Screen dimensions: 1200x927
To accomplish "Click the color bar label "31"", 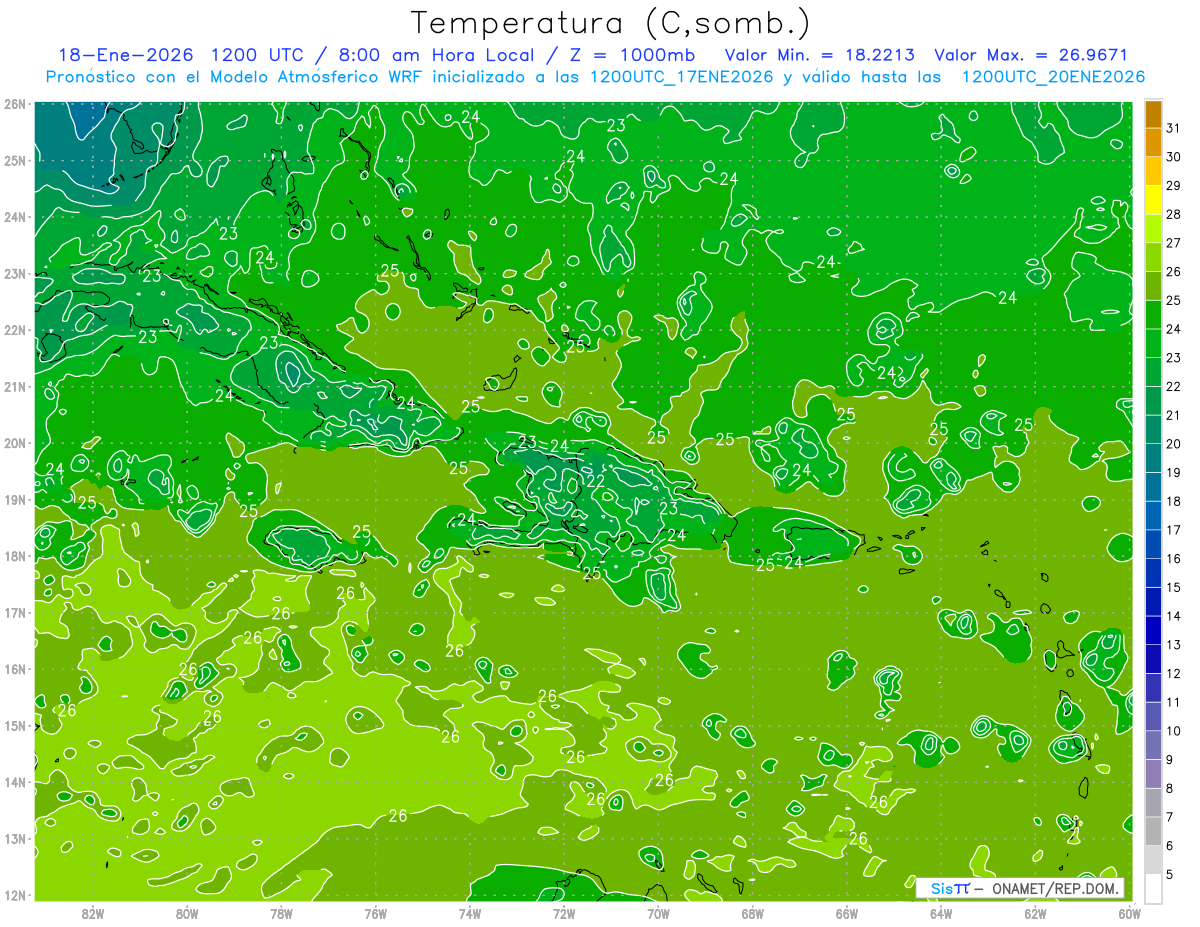I will click(x=1173, y=128).
